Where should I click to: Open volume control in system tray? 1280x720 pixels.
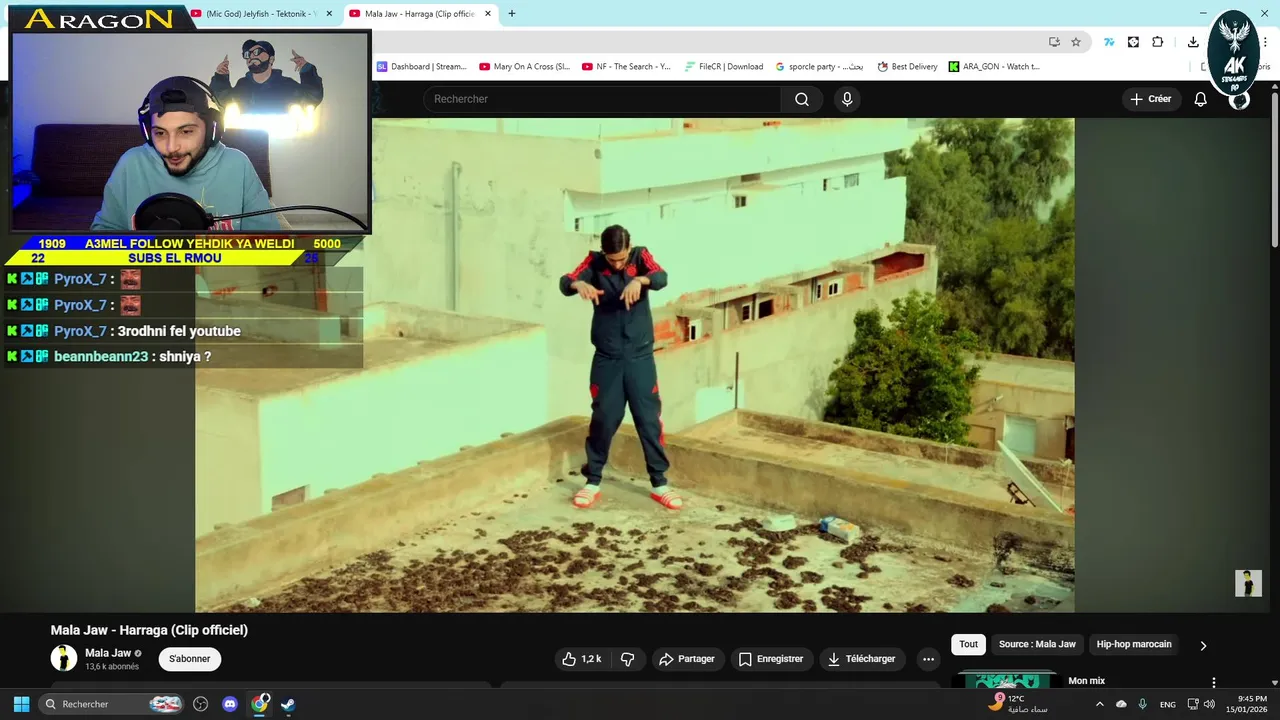pos(1211,704)
